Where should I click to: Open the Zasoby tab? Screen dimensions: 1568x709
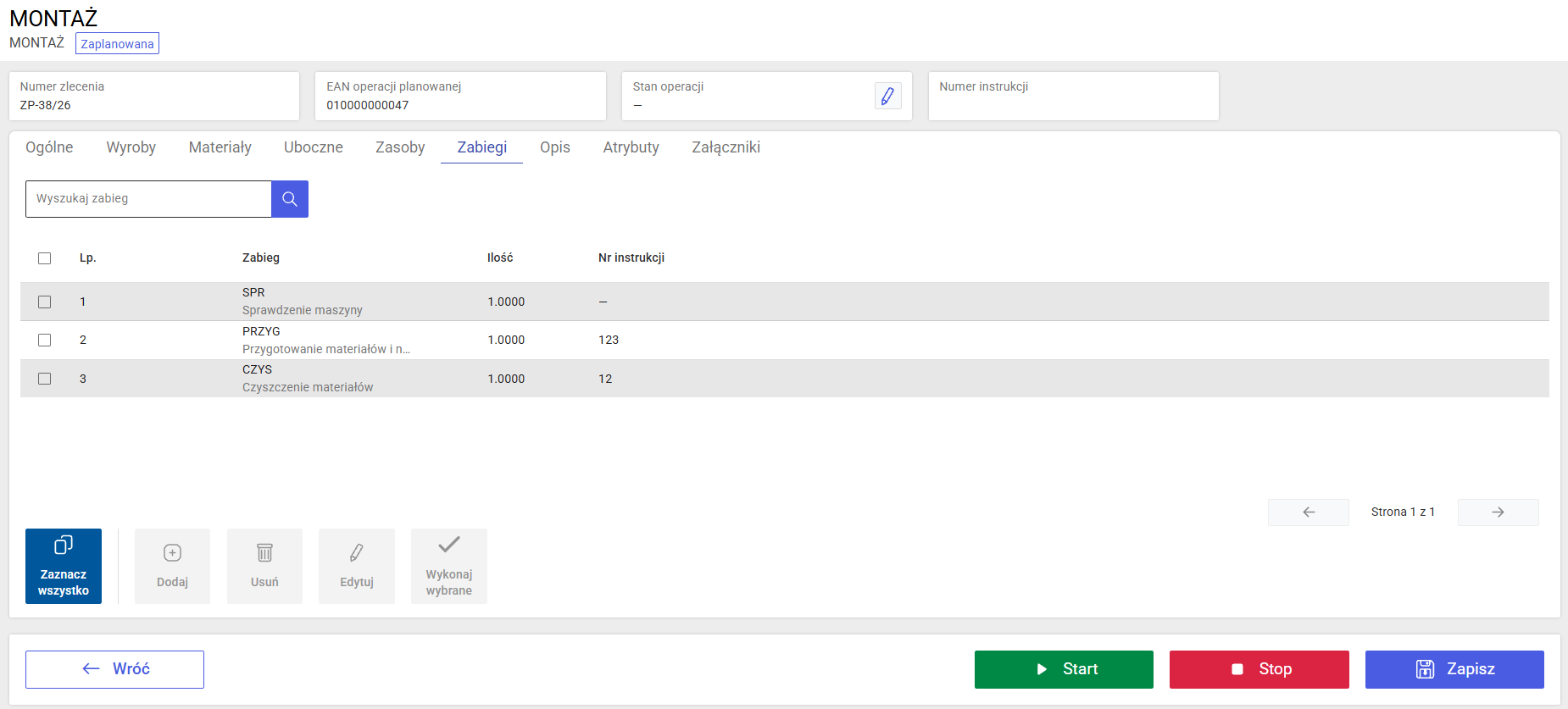point(400,147)
